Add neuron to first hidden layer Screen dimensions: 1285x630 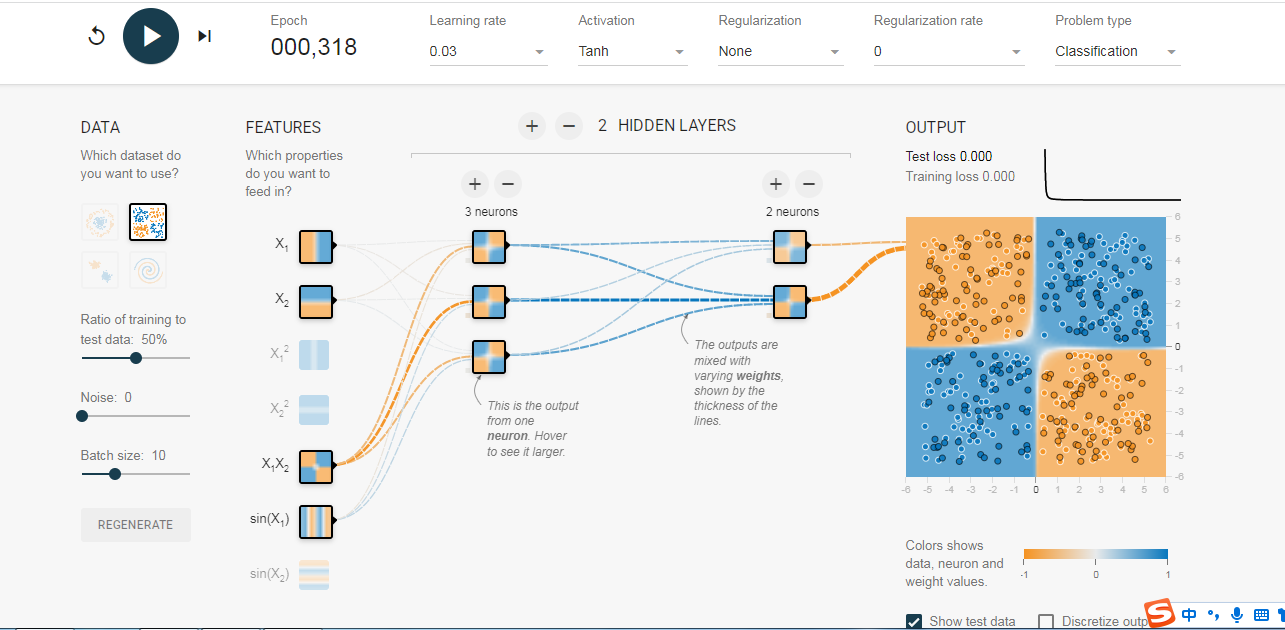(474, 184)
